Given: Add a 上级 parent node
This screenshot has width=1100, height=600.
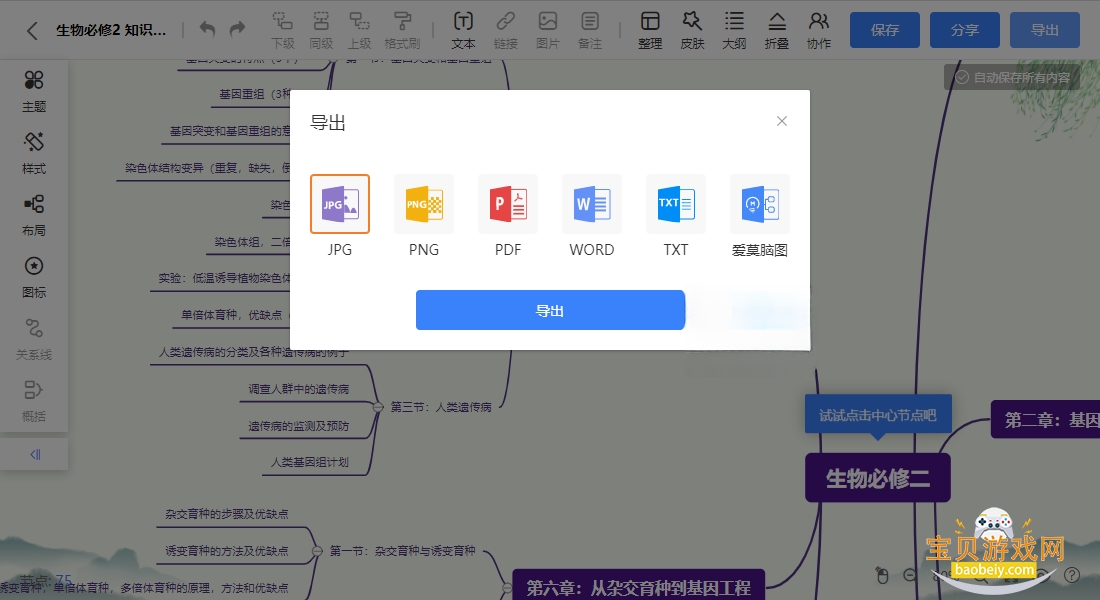Looking at the screenshot, I should 359,30.
